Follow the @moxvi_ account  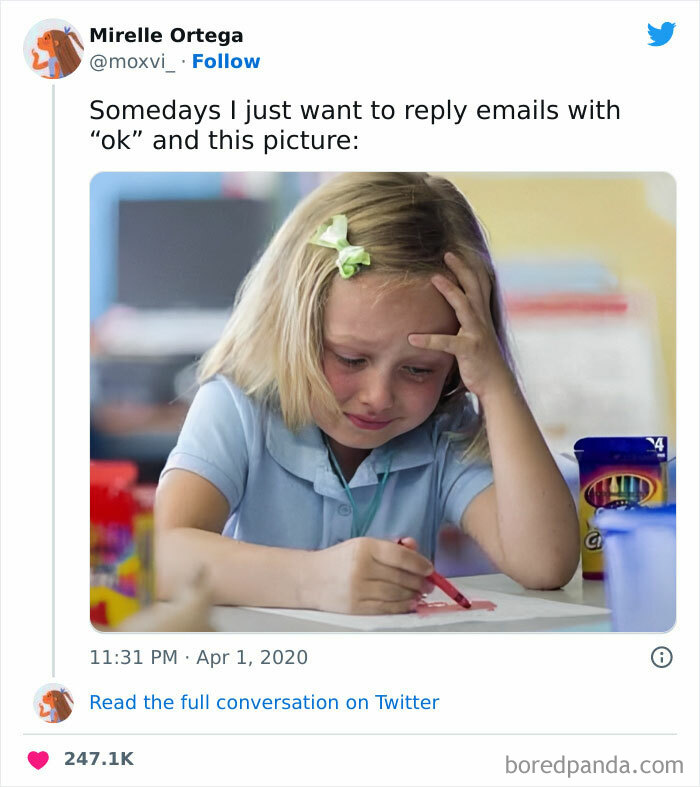226,61
